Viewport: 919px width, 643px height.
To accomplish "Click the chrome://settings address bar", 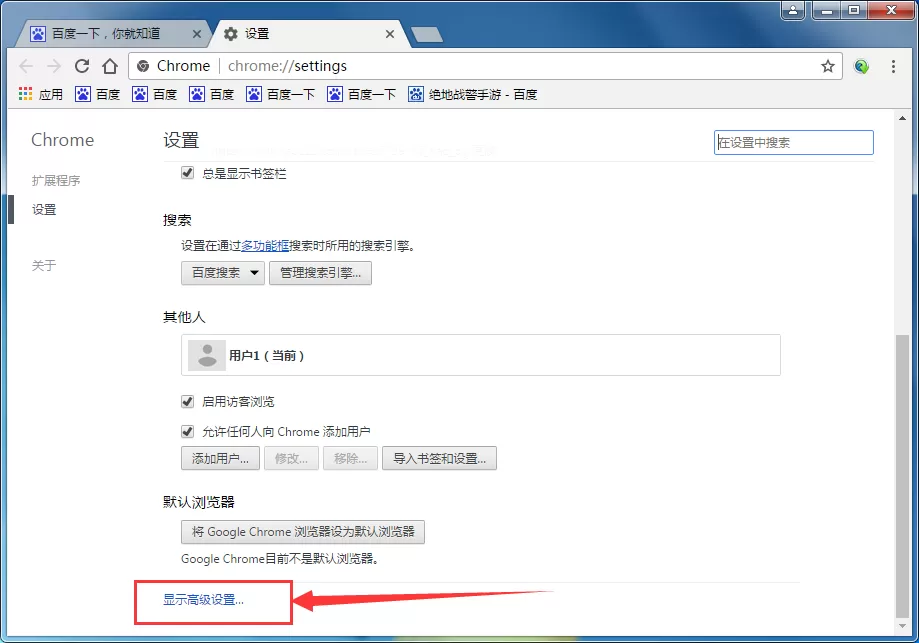I will click(x=485, y=66).
